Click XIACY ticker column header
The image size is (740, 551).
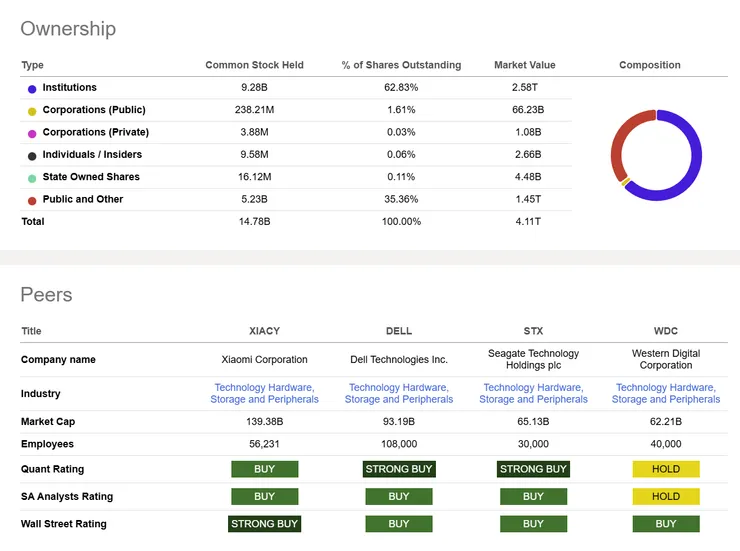(x=264, y=331)
